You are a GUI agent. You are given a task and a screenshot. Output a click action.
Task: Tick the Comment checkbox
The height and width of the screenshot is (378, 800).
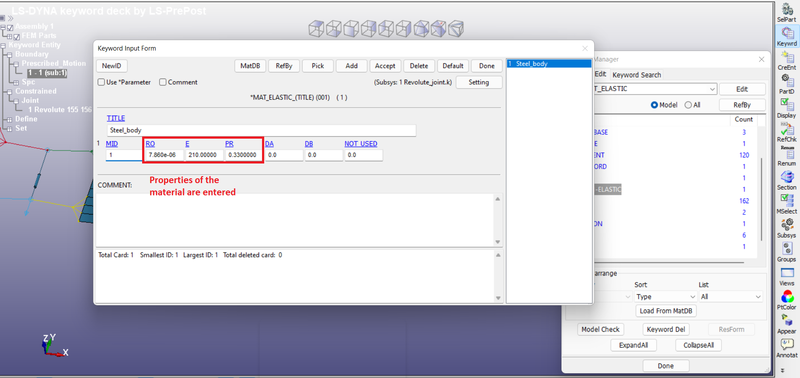pos(163,82)
